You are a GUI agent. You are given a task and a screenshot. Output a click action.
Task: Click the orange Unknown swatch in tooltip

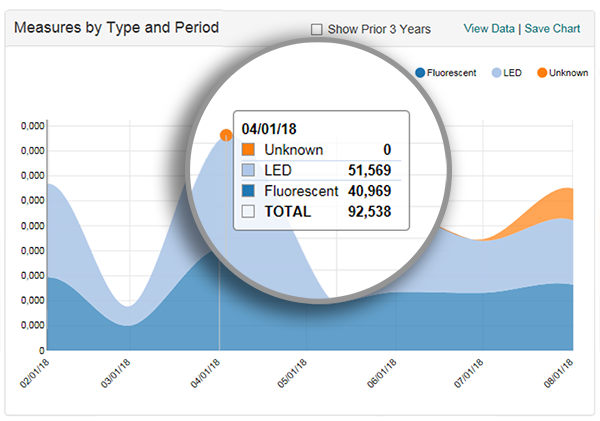coord(248,150)
